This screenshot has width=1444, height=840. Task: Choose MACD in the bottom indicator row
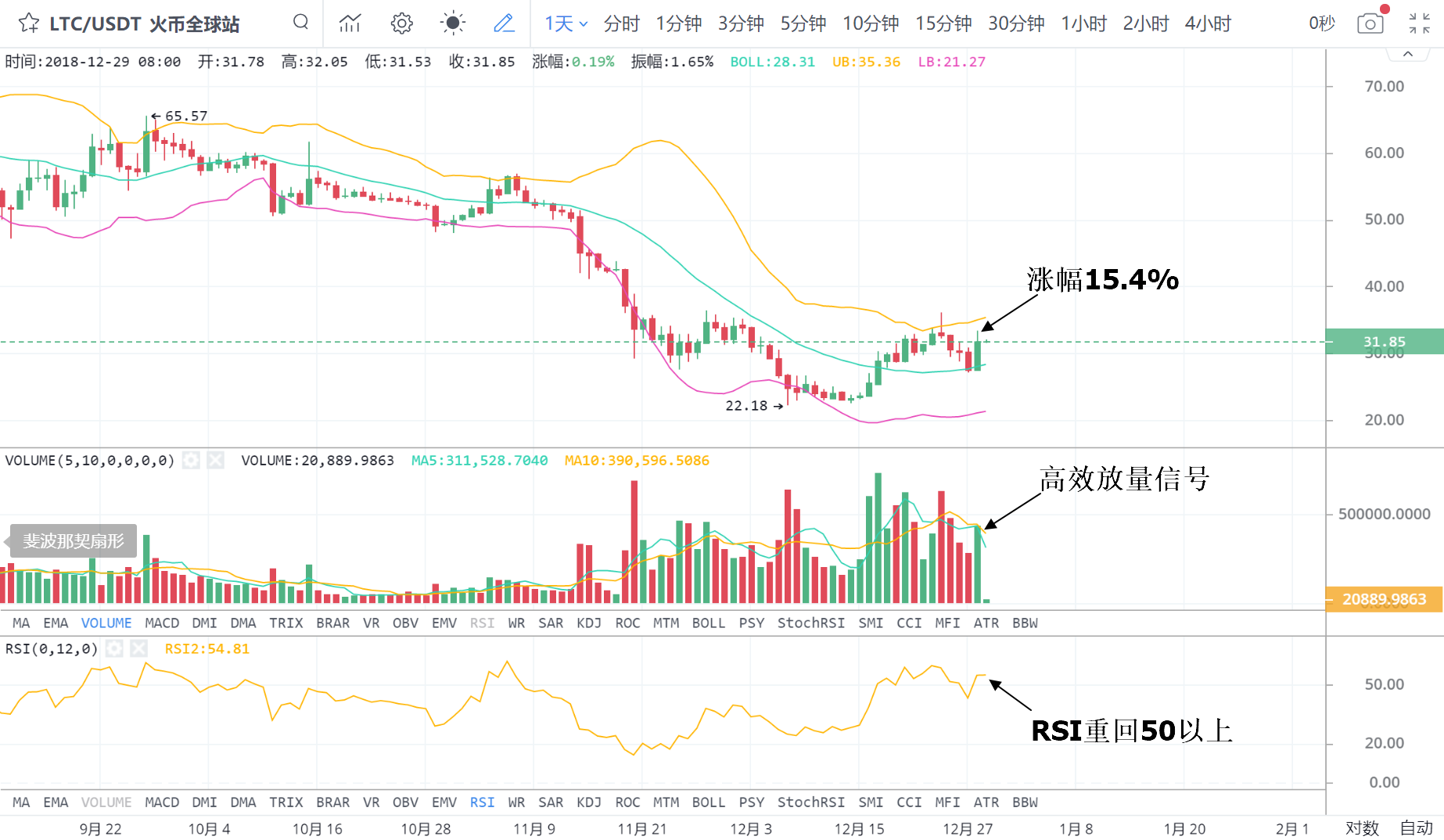[x=162, y=802]
